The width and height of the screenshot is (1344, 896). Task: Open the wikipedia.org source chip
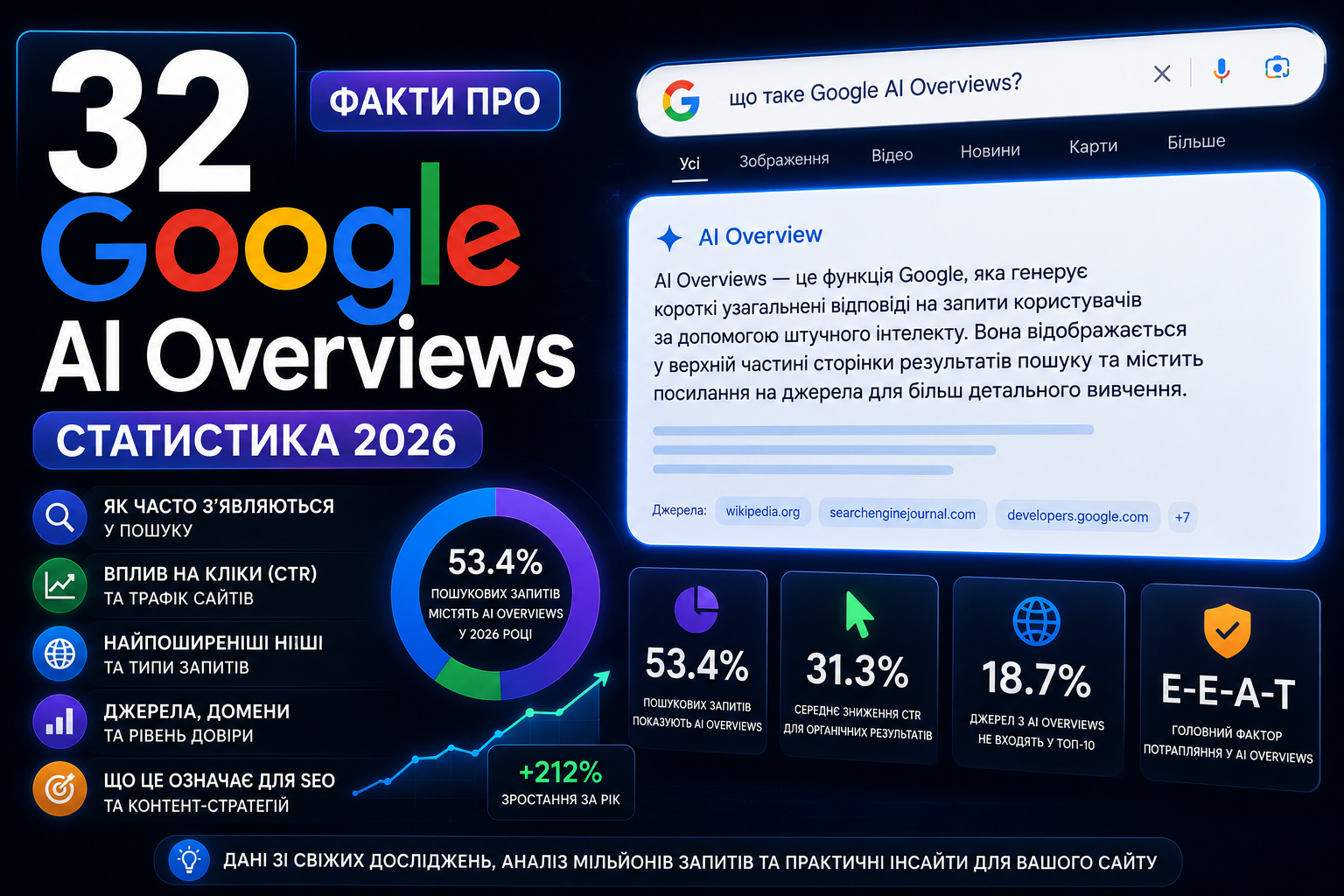[763, 511]
